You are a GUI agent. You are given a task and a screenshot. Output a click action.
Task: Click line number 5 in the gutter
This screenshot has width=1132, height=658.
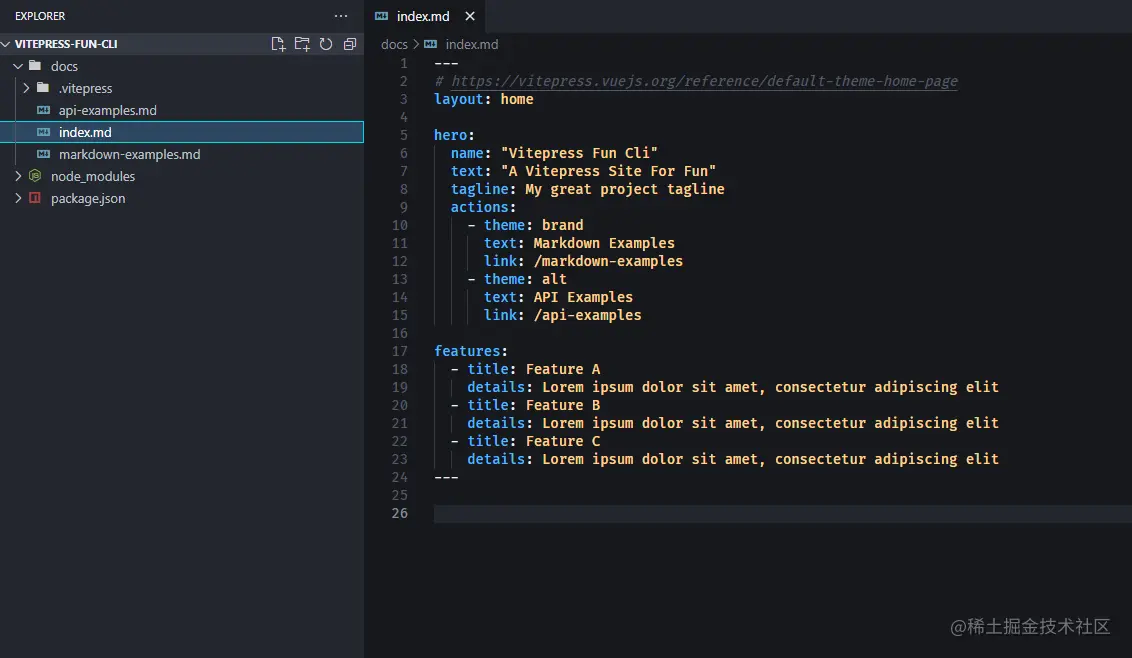pos(404,135)
